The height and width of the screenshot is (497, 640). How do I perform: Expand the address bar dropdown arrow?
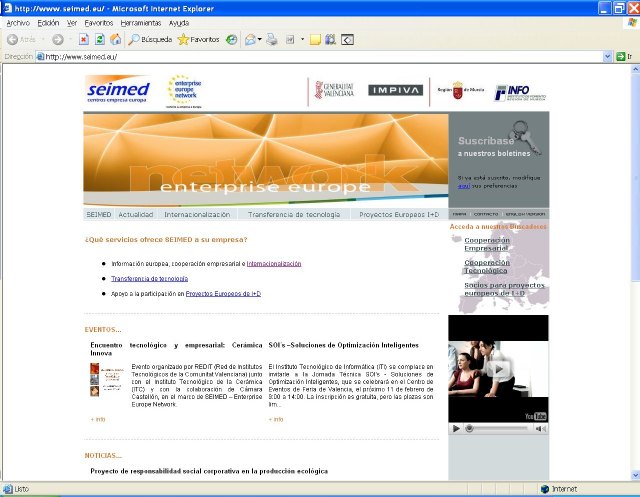point(607,57)
